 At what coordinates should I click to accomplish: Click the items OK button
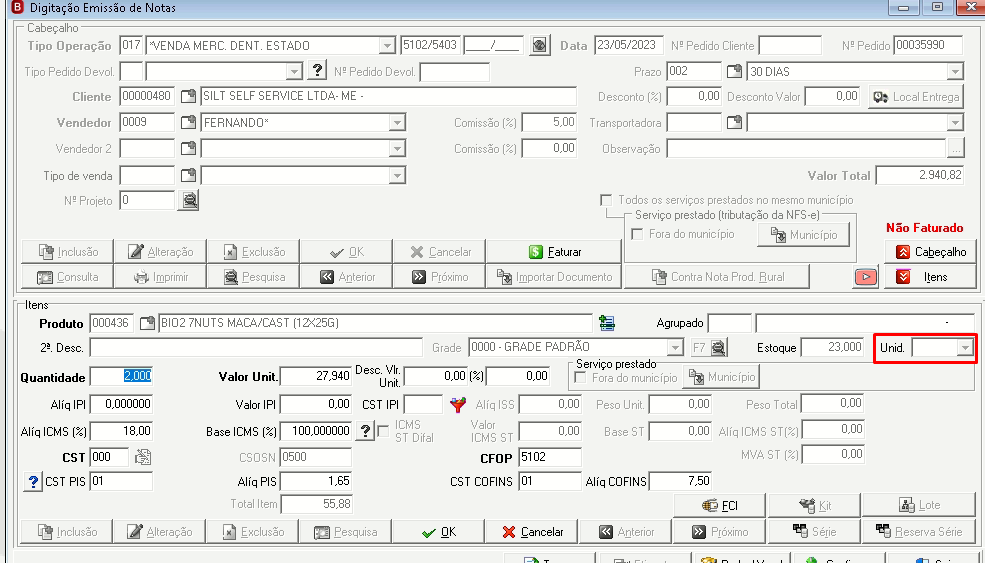(x=438, y=532)
